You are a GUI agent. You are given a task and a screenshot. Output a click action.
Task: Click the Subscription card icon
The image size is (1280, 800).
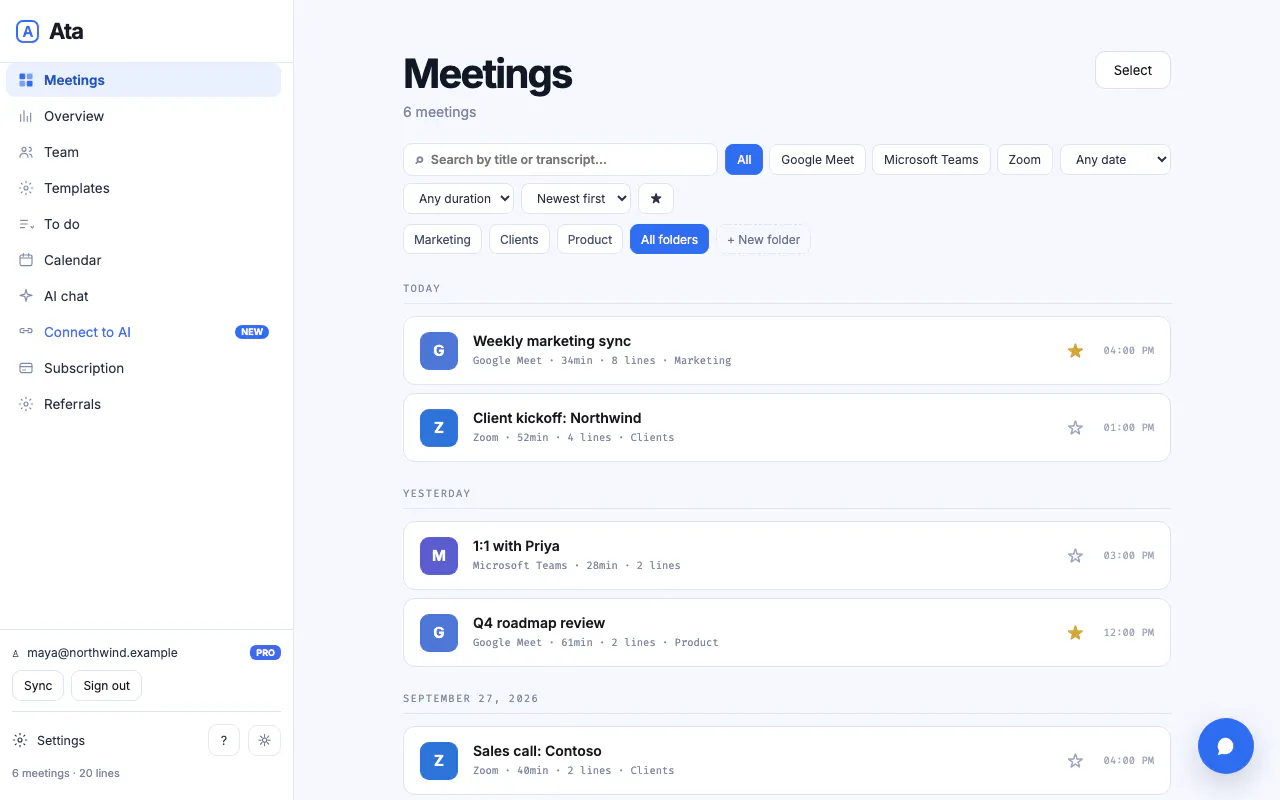click(x=26, y=368)
